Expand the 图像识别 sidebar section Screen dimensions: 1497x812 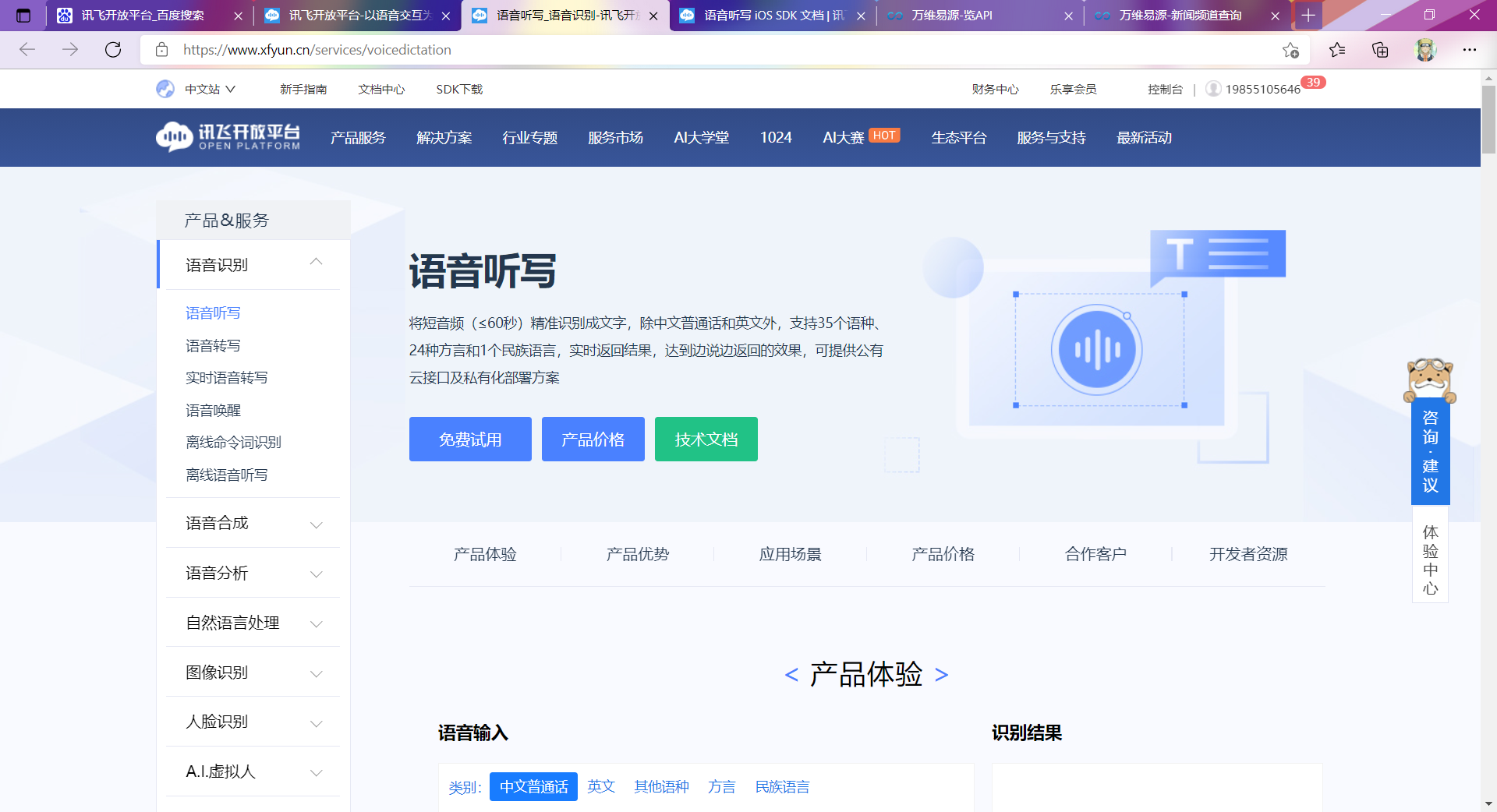[x=316, y=674]
